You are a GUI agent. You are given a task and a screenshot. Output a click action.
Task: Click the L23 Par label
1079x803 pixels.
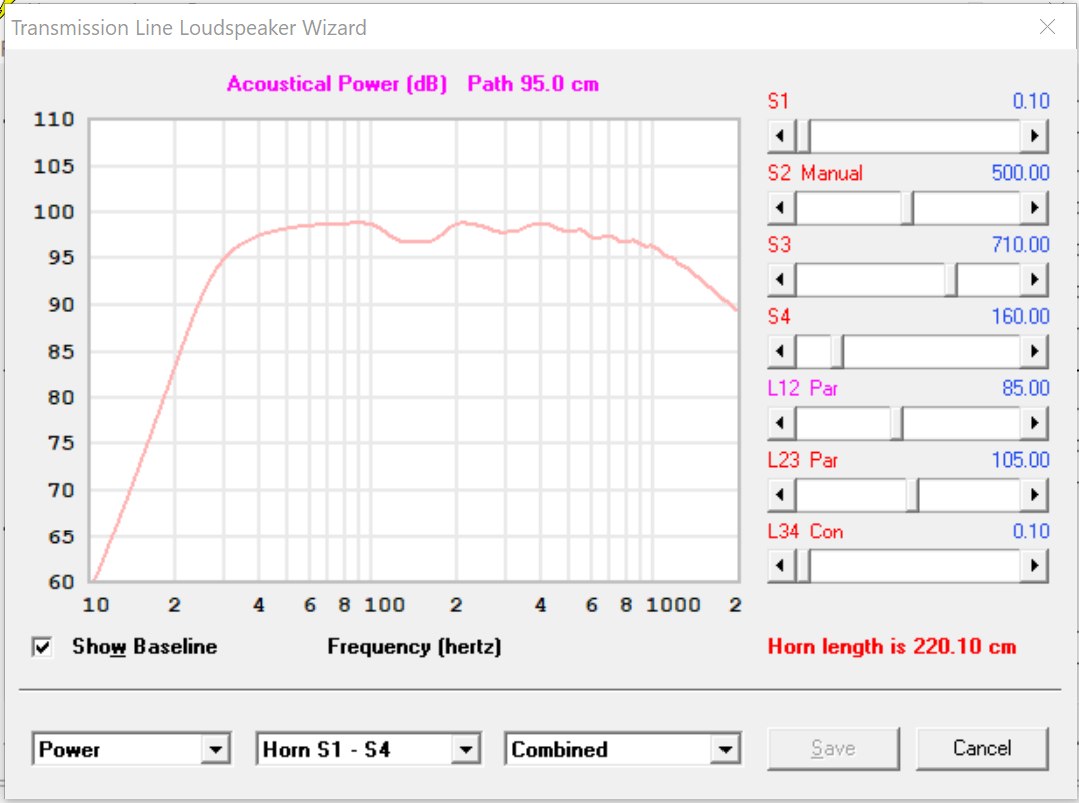pyautogui.click(x=803, y=460)
